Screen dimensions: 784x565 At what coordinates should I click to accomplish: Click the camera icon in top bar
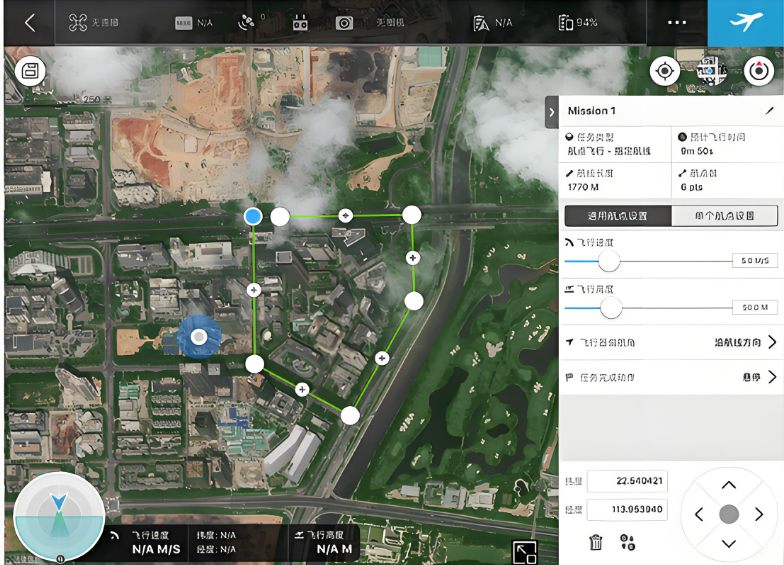pyautogui.click(x=344, y=23)
